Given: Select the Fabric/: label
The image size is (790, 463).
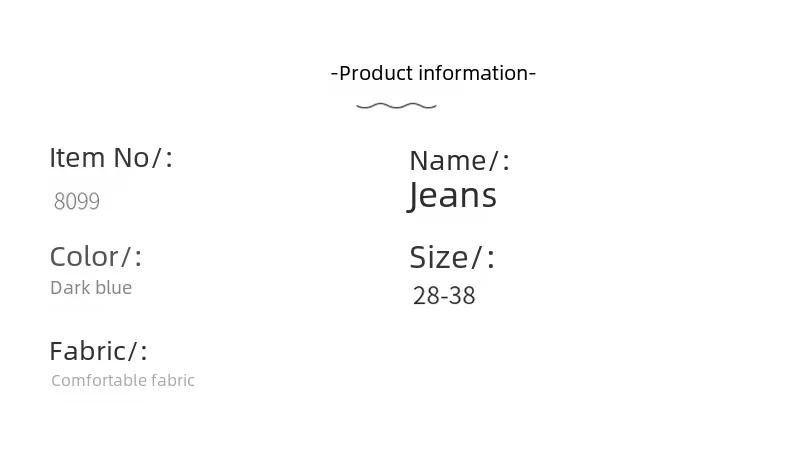Looking at the screenshot, I should pos(98,351).
